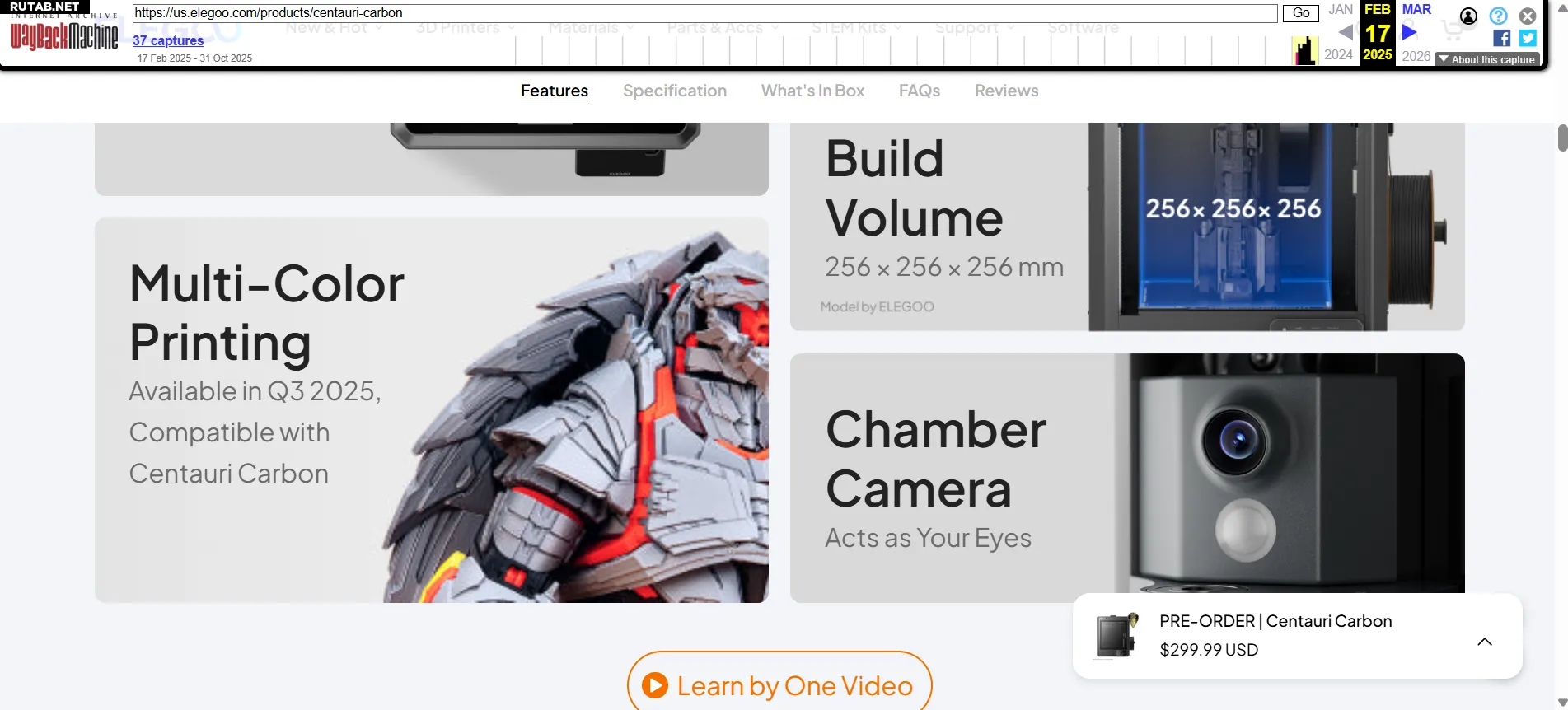Open the What's In Box tab
This screenshot has width=1568, height=710.
(812, 91)
